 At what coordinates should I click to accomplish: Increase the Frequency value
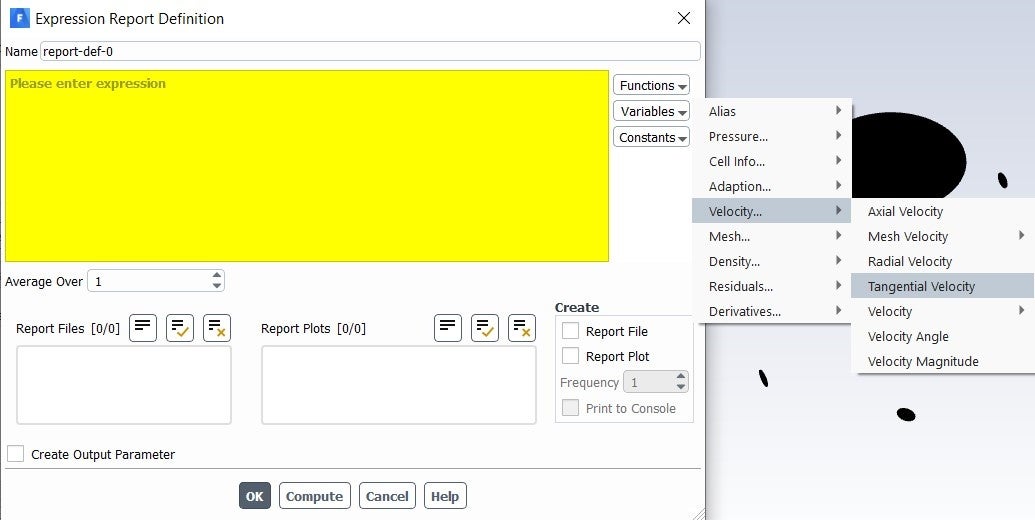(x=681, y=377)
